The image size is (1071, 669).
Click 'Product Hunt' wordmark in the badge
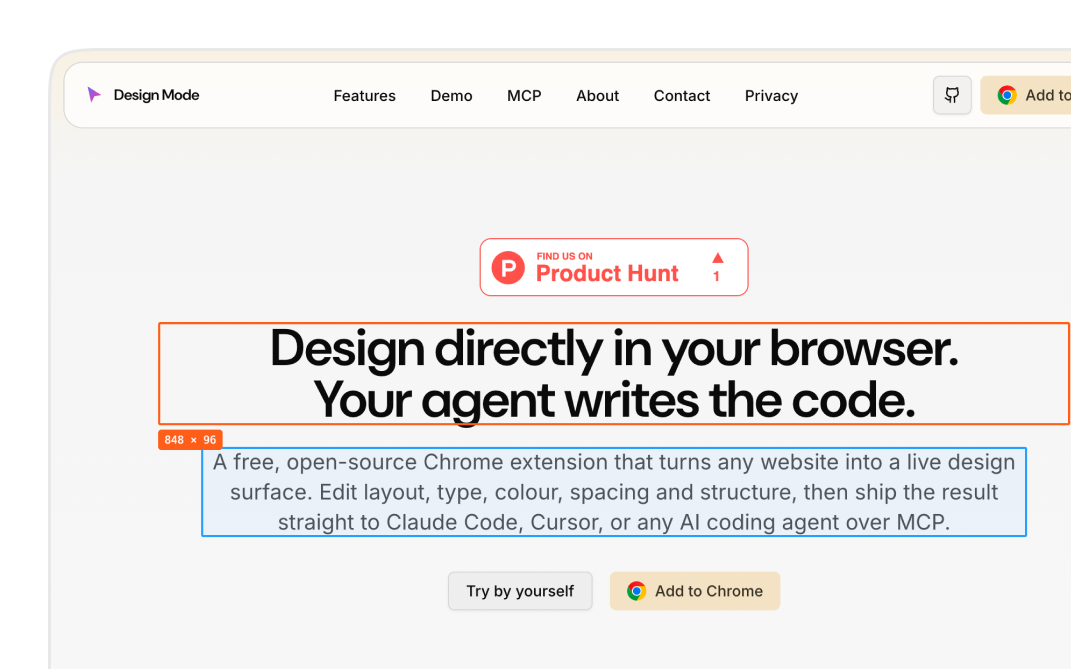pos(607,273)
